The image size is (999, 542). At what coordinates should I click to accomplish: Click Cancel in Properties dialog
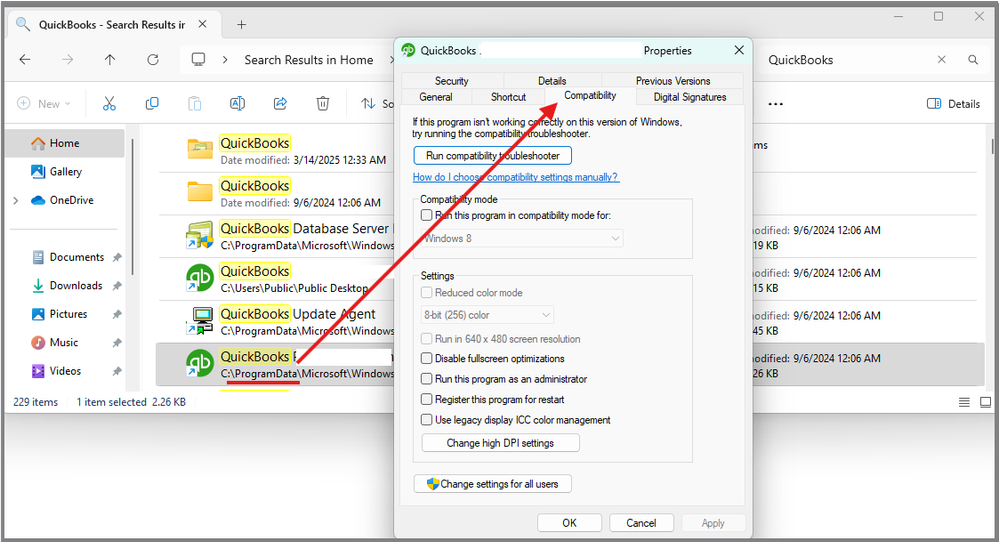pyautogui.click(x=641, y=523)
